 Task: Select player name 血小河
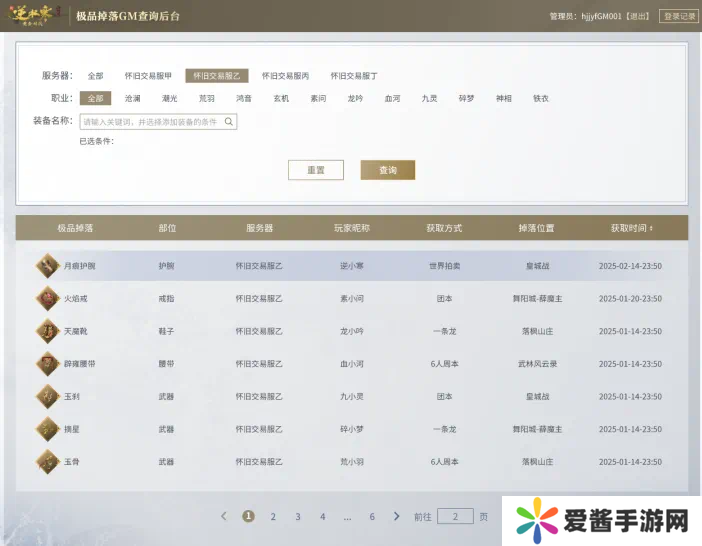click(x=352, y=364)
